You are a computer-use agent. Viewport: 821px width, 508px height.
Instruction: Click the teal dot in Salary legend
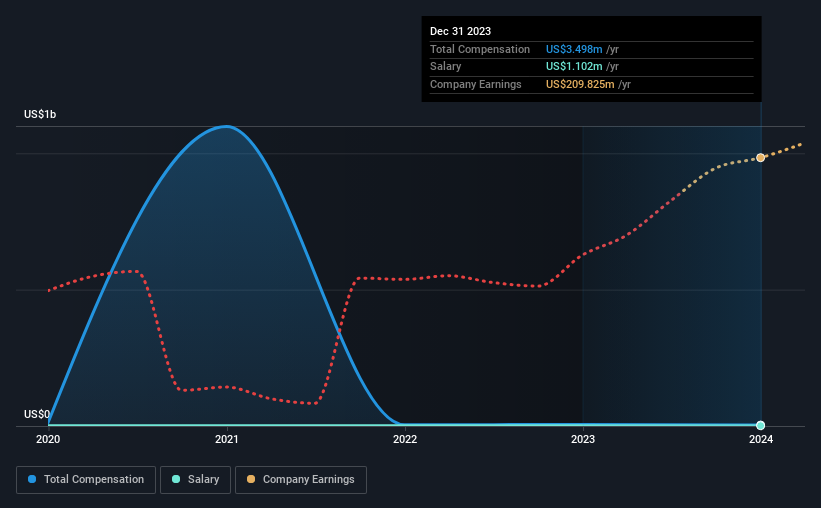point(176,479)
